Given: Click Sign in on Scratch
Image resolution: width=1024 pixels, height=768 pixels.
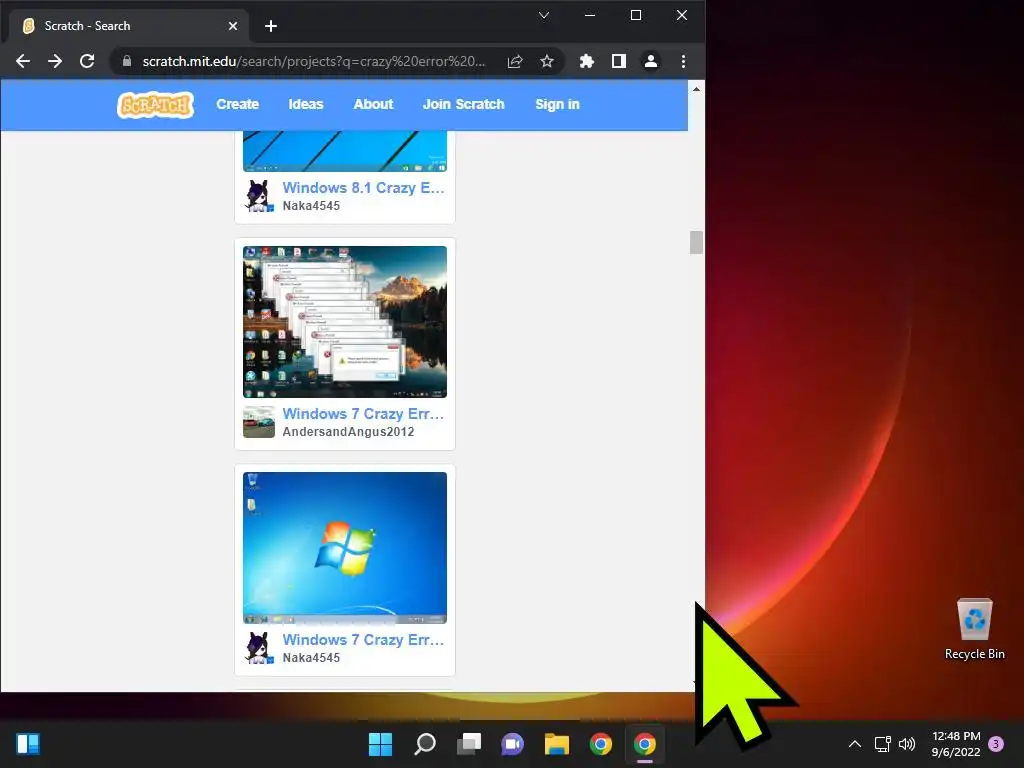Looking at the screenshot, I should click(x=557, y=104).
